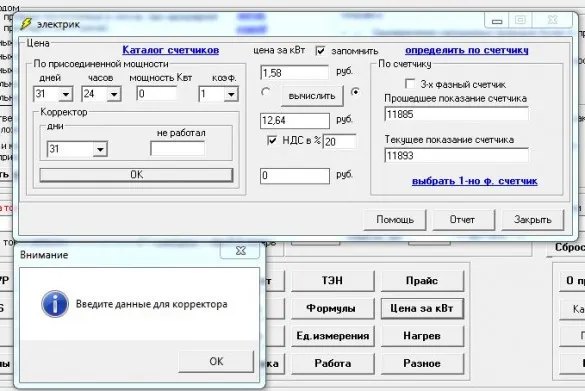
Task: Click Ед.измерения button in background window
Action: click(332, 336)
